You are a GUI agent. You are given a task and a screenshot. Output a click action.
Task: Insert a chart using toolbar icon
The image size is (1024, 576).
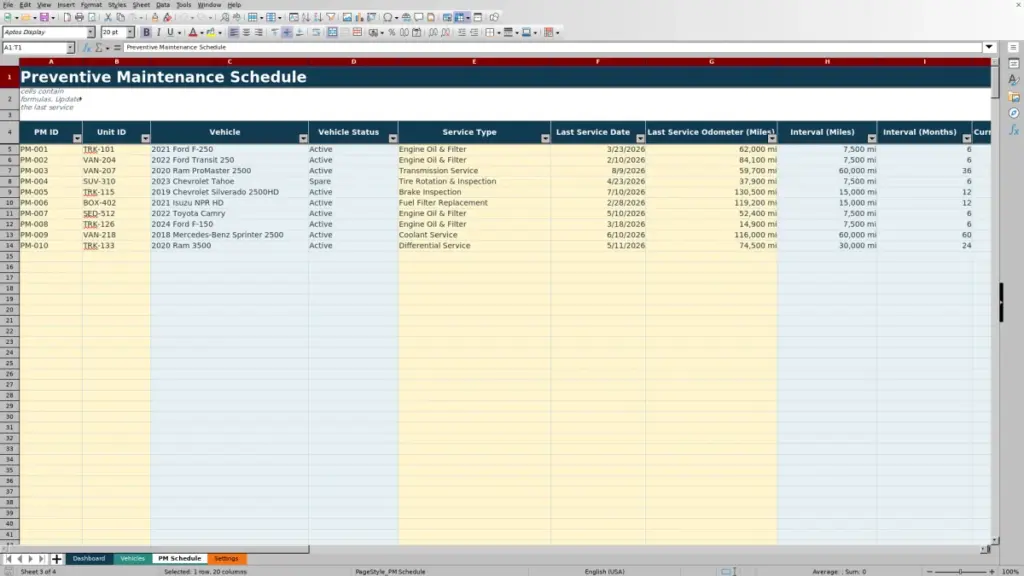359,18
